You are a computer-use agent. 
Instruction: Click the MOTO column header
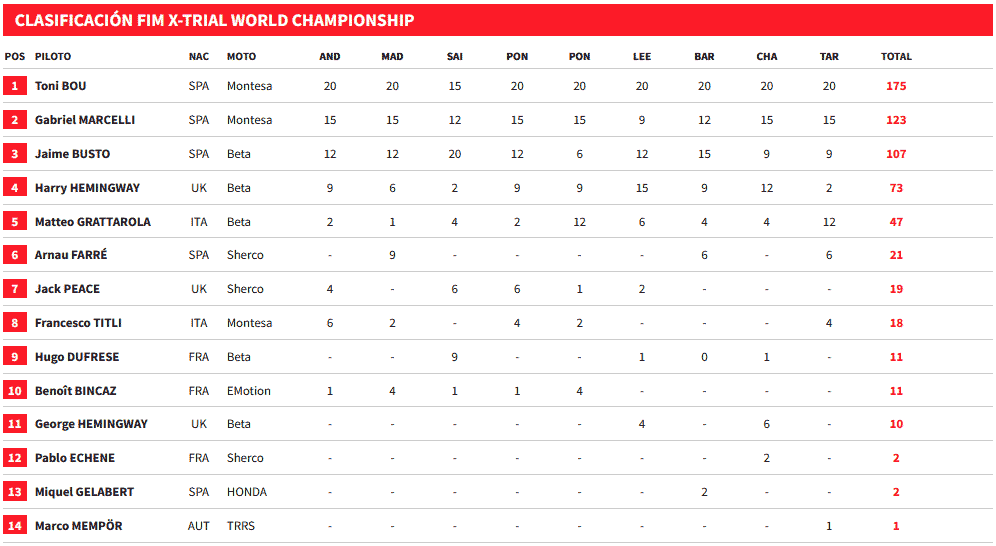pyautogui.click(x=241, y=57)
